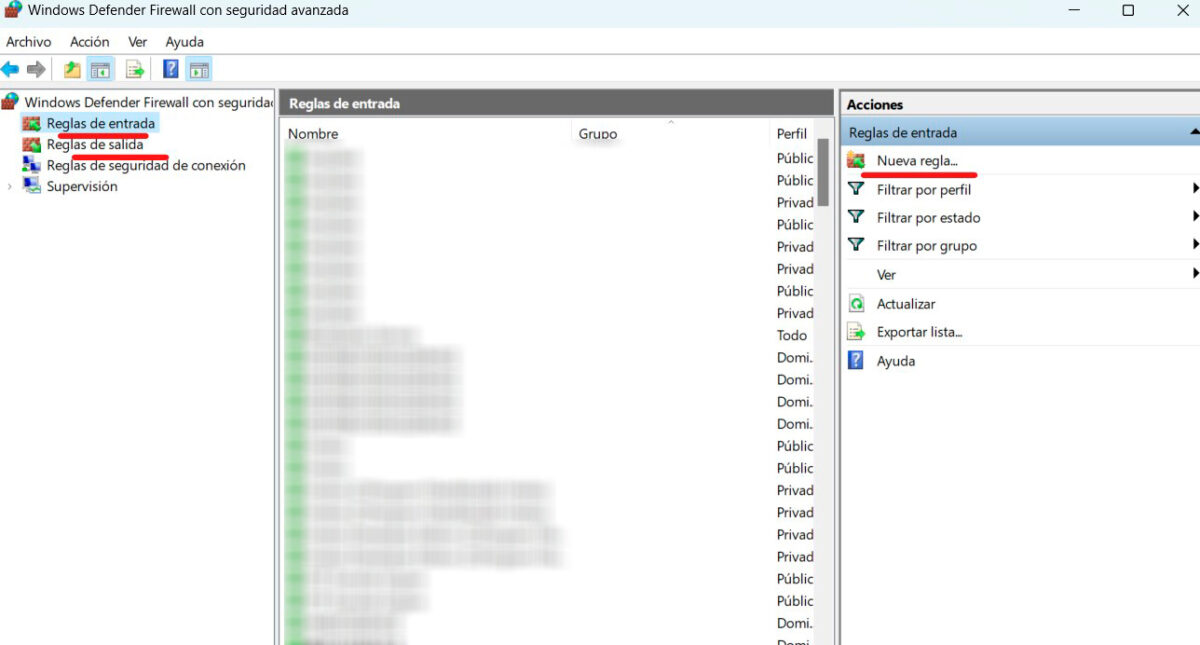Open the Archivo menu
This screenshot has width=1200, height=645.
[28, 42]
